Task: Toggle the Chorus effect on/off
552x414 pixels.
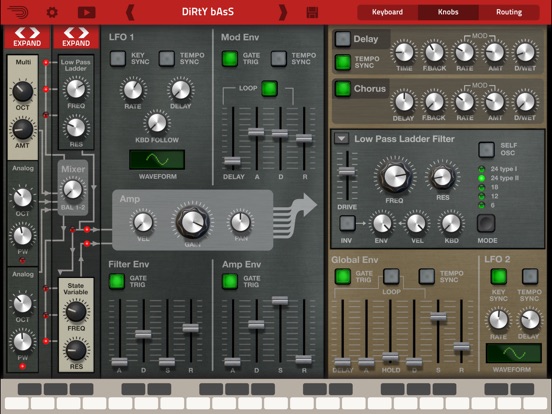Action: (x=343, y=88)
